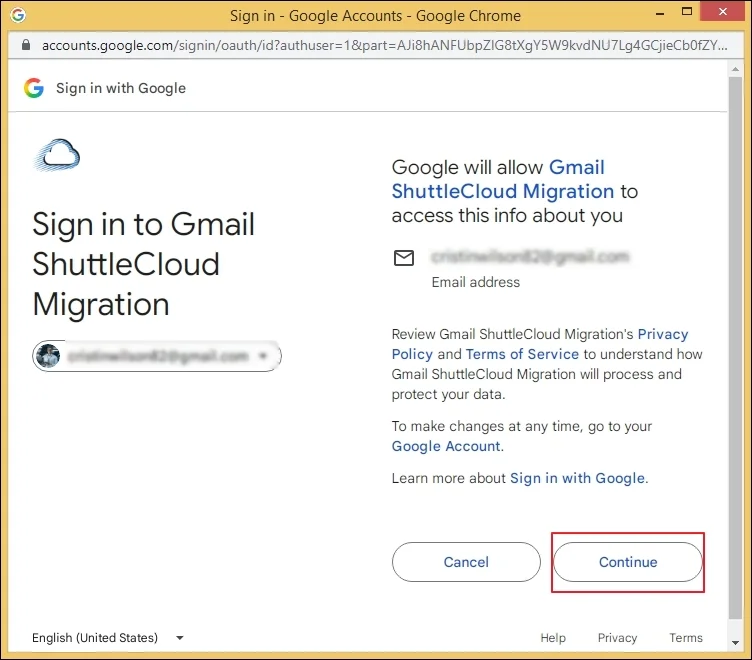Click the 'Email address' label text

475,282
